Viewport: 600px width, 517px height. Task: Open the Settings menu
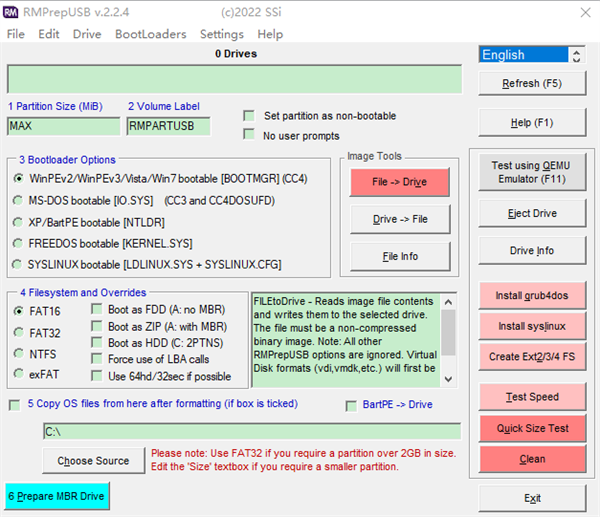[221, 34]
